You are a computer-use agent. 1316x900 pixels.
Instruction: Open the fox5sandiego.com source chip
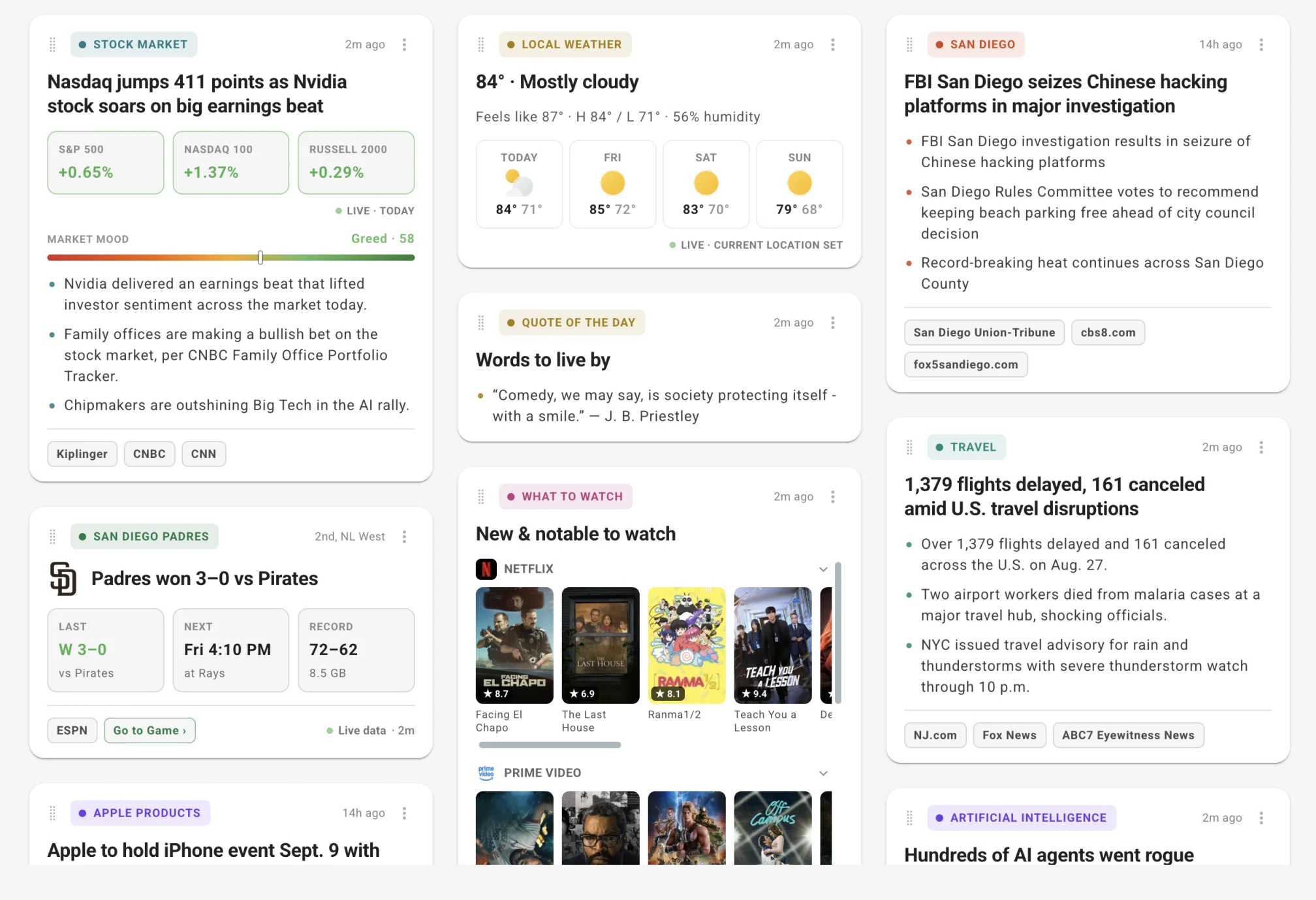[x=965, y=364]
